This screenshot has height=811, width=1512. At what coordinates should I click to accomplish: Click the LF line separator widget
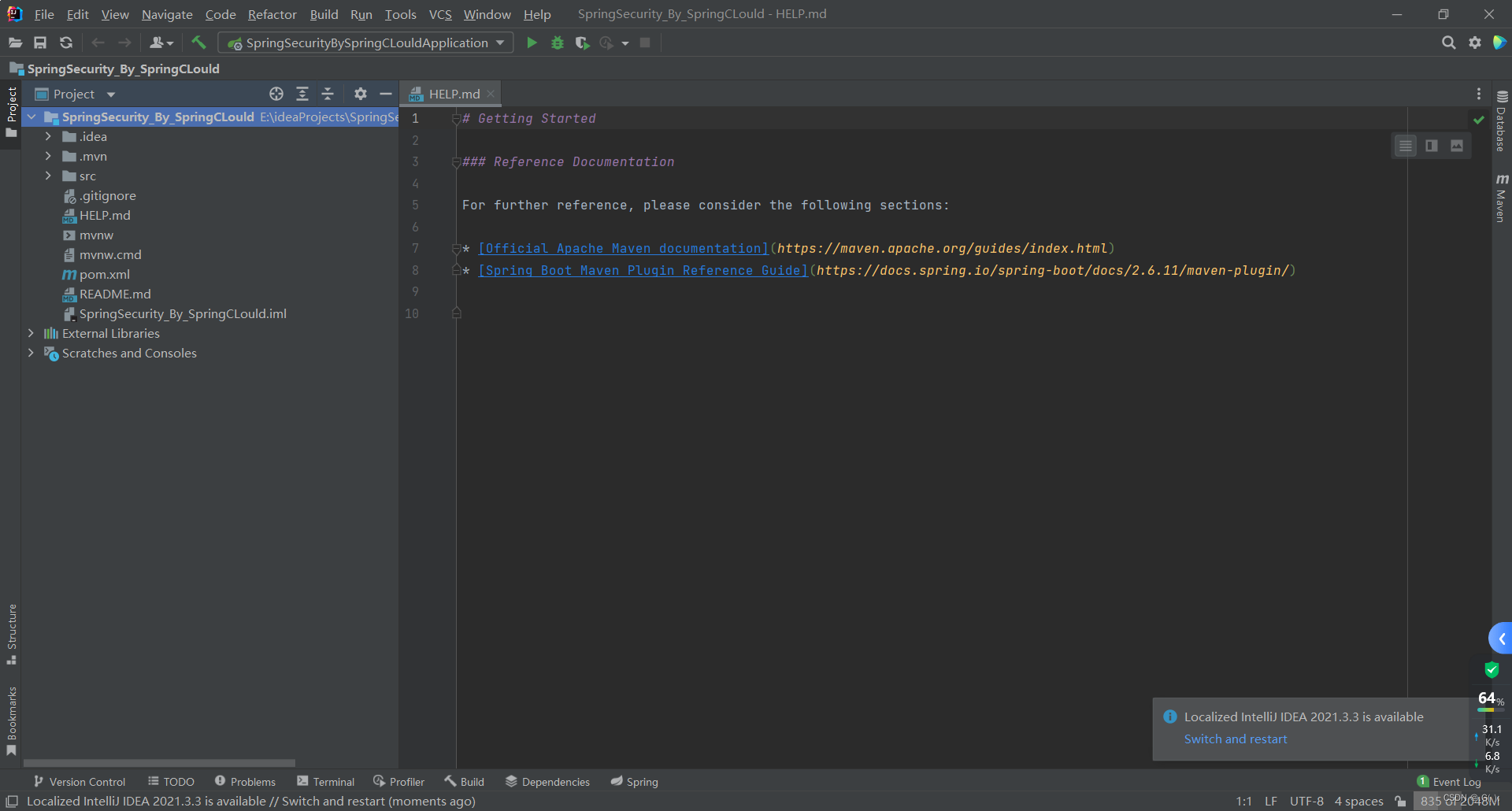click(1271, 801)
